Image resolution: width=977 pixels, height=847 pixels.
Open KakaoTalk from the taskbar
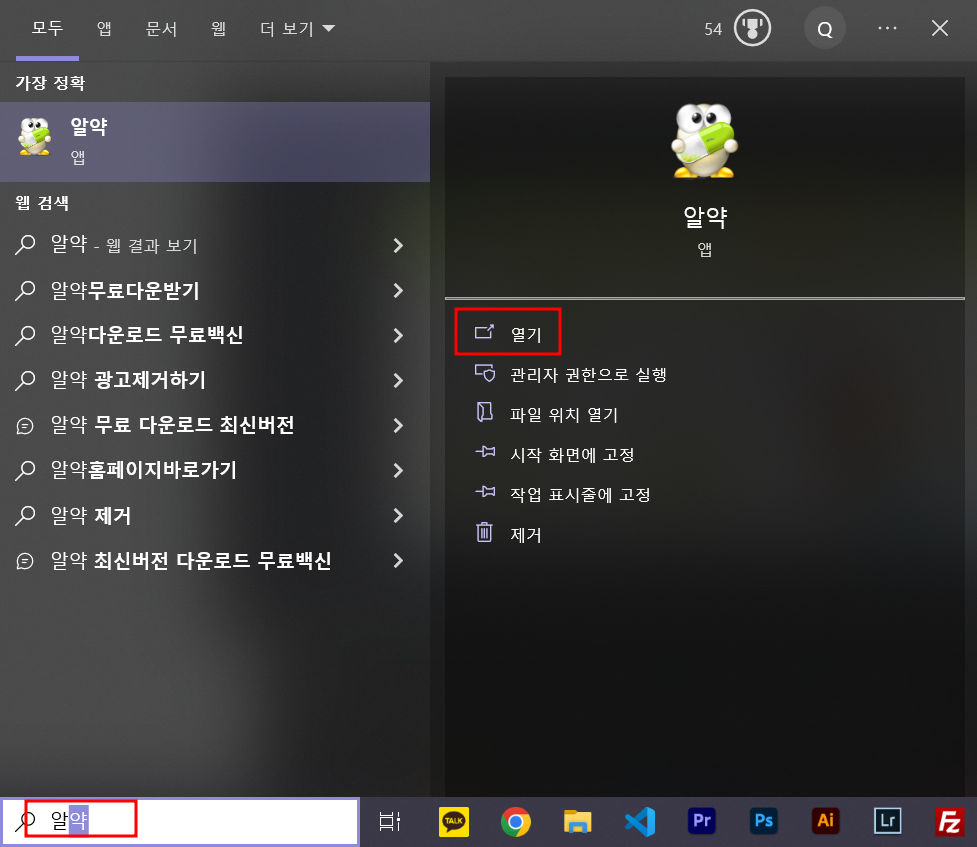454,821
